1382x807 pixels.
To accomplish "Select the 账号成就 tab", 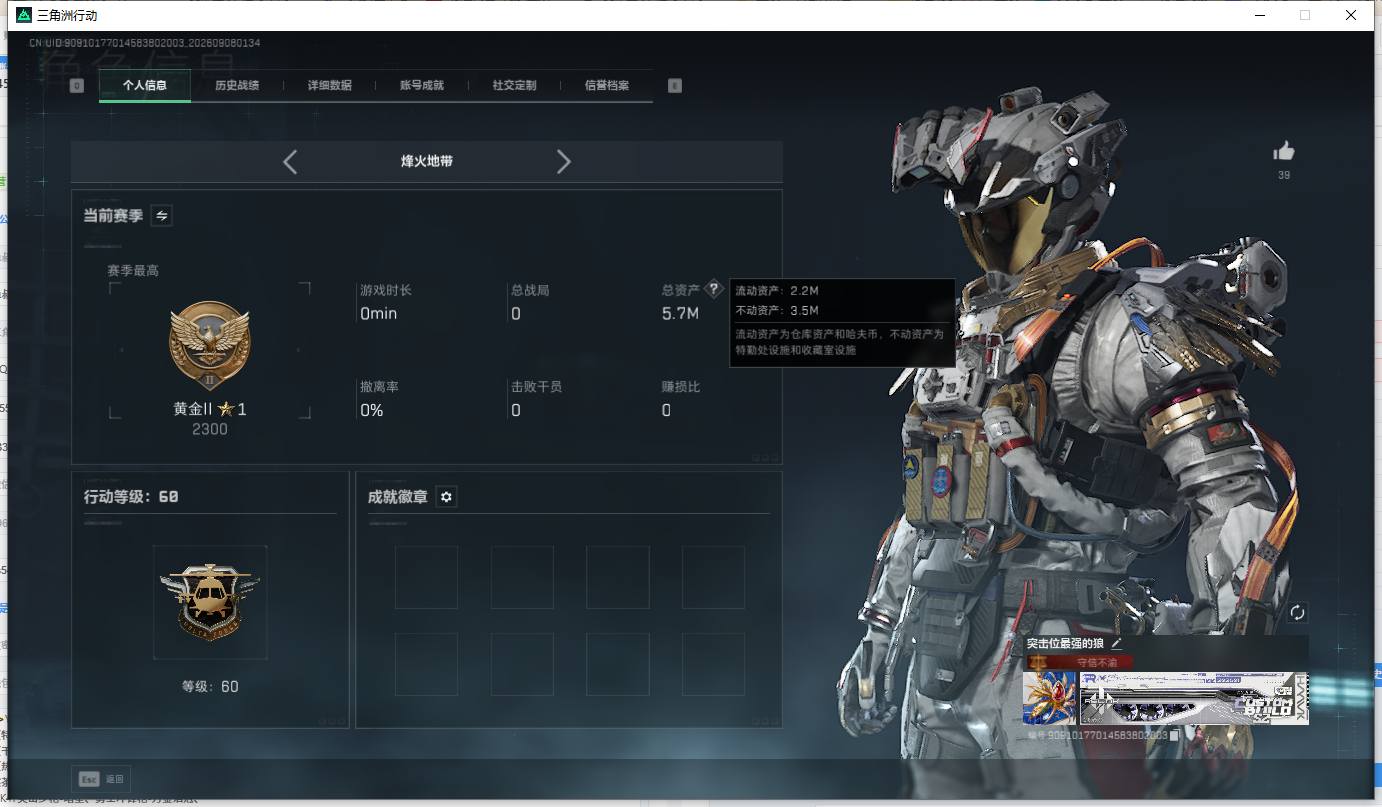I will pyautogui.click(x=422, y=86).
